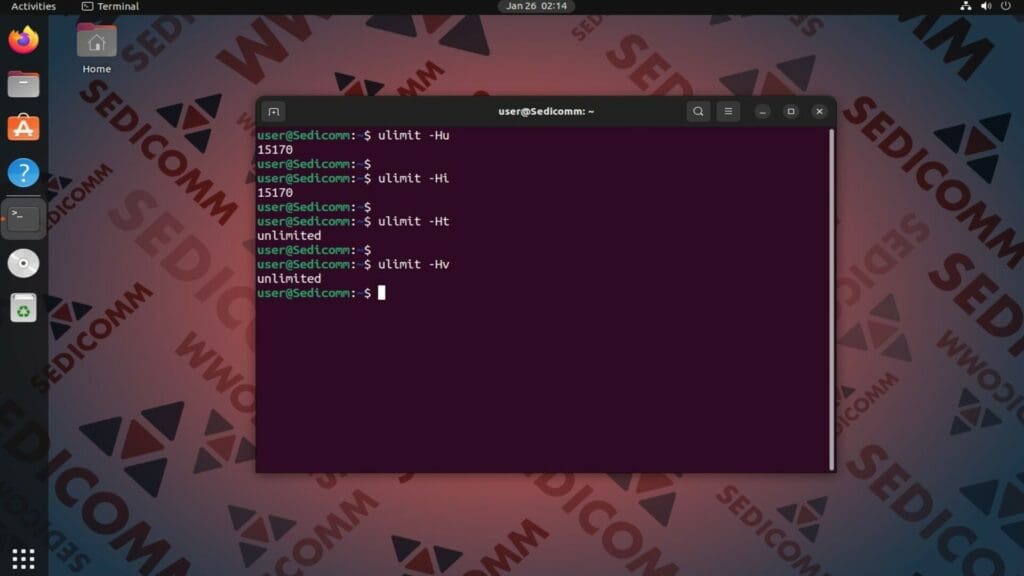1024x576 pixels.
Task: Open the Home folder desktop icon
Action: 97,48
